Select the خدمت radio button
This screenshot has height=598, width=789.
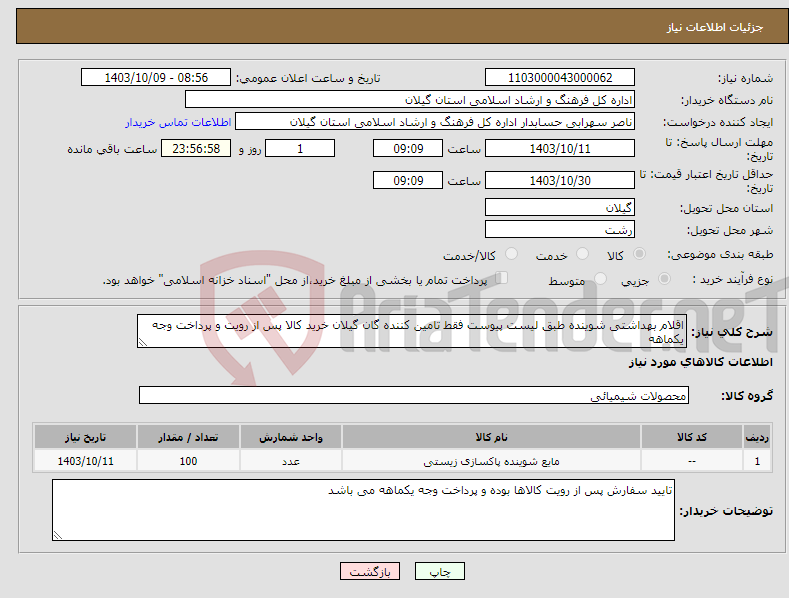[x=582, y=254]
